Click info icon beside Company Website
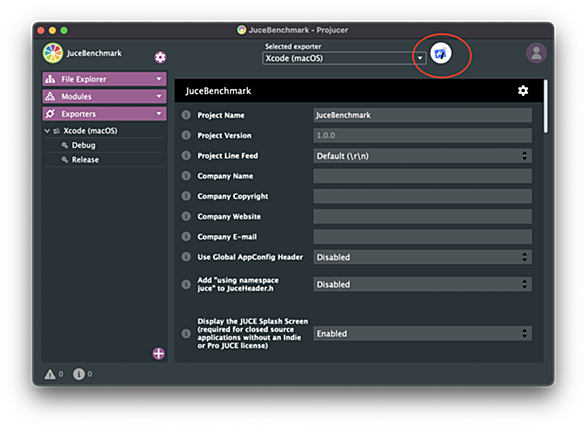The height and width of the screenshot is (428, 586). pyautogui.click(x=186, y=216)
